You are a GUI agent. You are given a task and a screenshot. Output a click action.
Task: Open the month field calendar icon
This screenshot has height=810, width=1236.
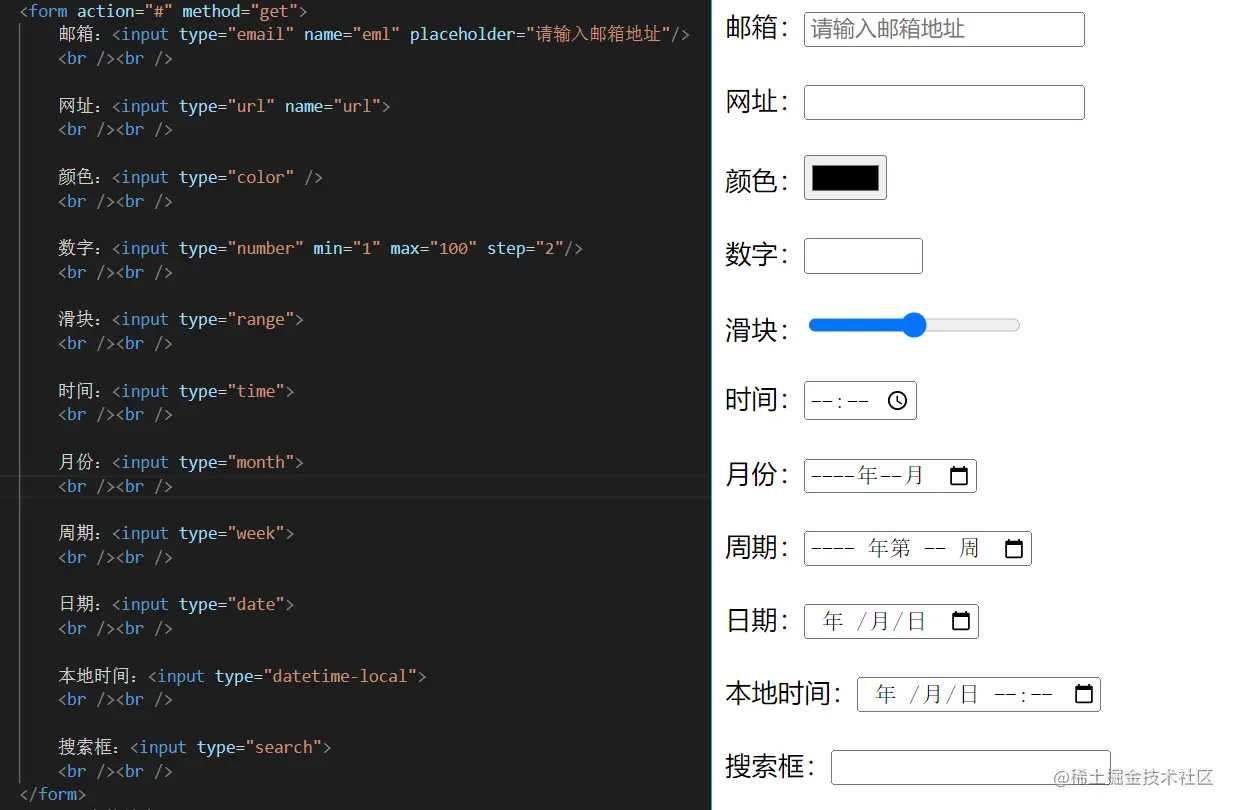pyautogui.click(x=958, y=476)
